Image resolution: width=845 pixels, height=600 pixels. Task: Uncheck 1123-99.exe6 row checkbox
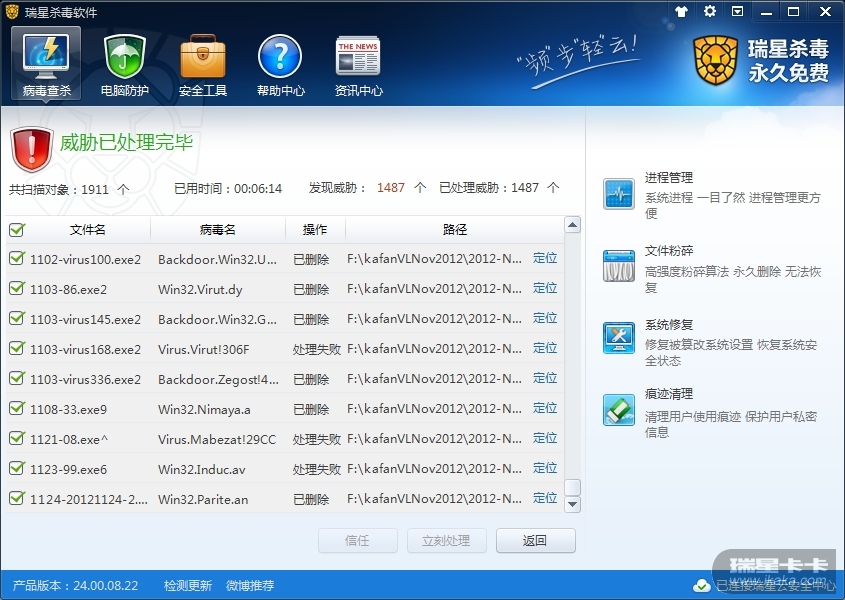17,468
